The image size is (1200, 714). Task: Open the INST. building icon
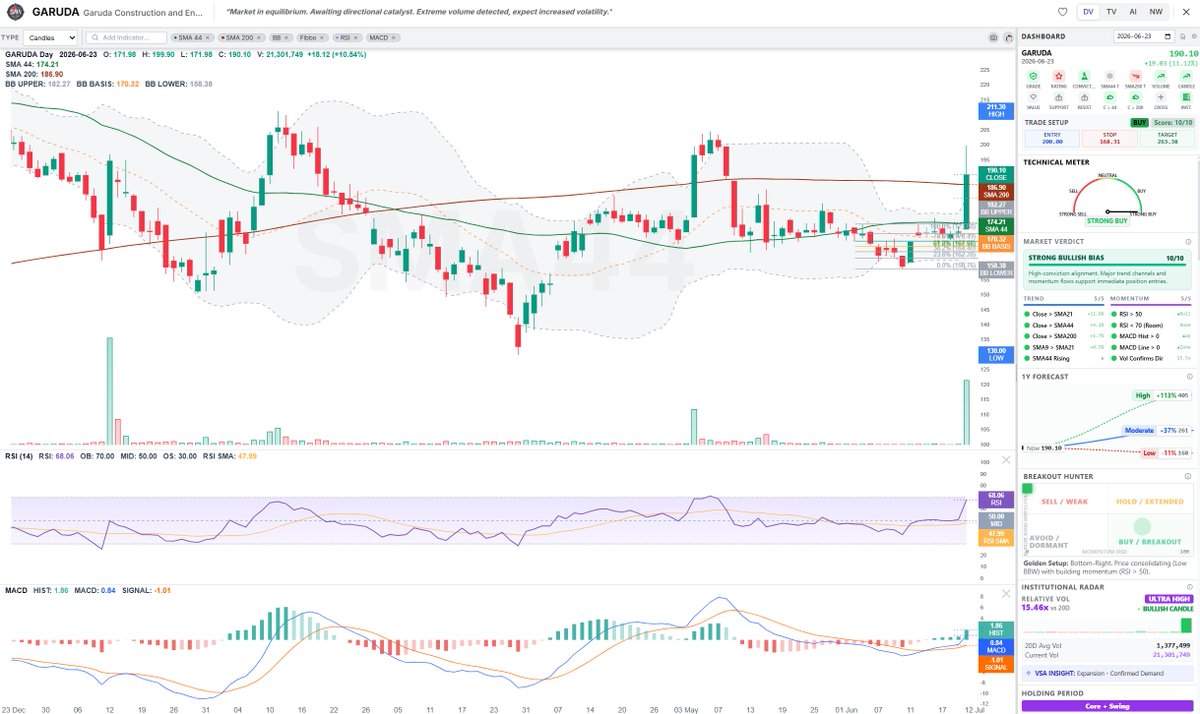tap(1186, 97)
